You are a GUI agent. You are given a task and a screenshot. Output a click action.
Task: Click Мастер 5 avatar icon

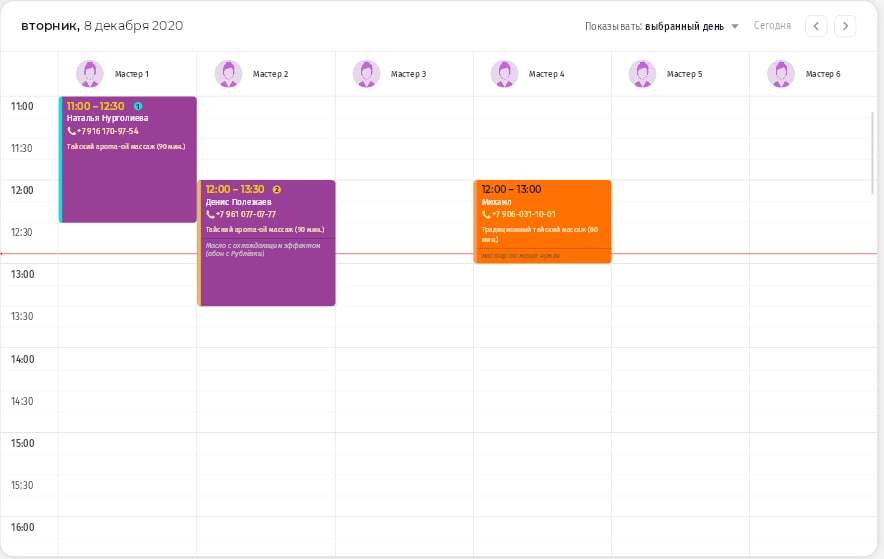pos(643,74)
